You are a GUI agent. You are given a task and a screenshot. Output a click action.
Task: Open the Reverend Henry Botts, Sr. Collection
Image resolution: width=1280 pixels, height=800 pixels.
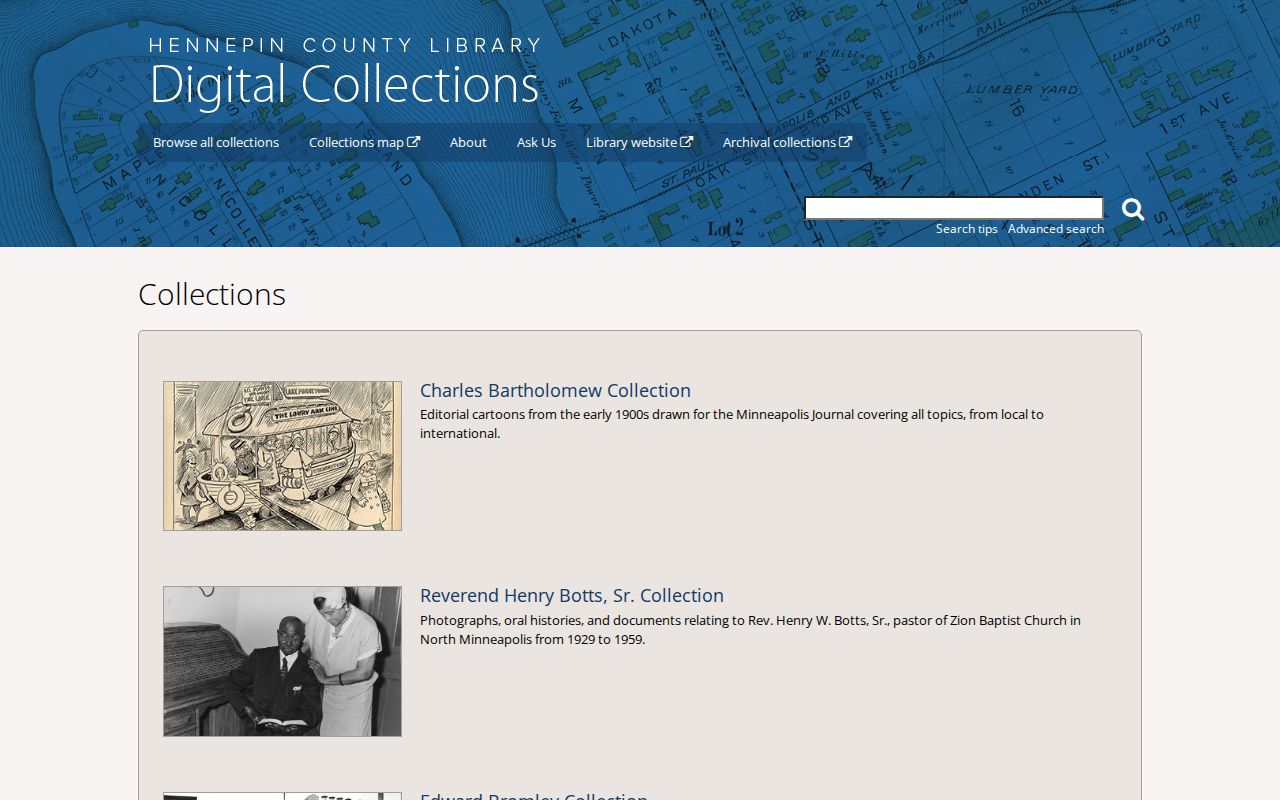click(x=572, y=595)
